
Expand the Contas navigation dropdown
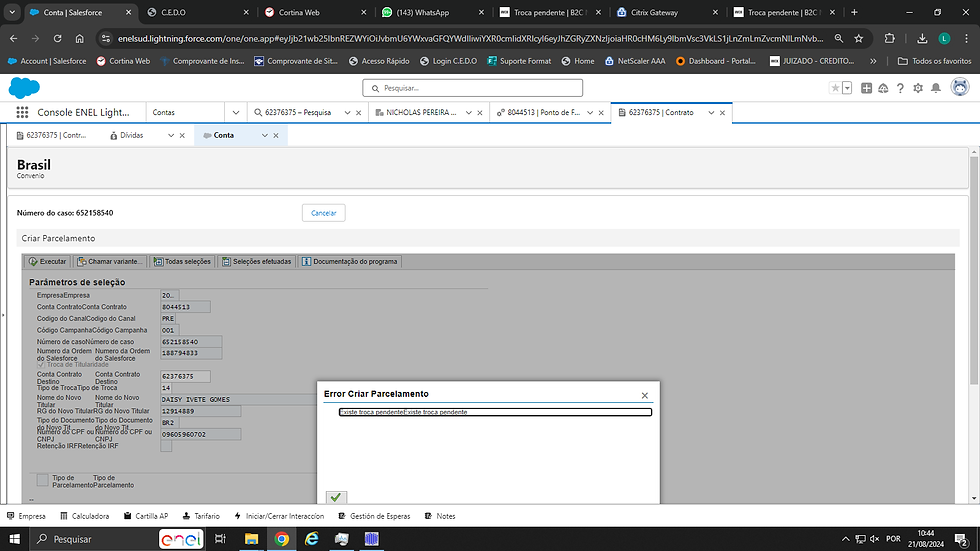(x=236, y=112)
